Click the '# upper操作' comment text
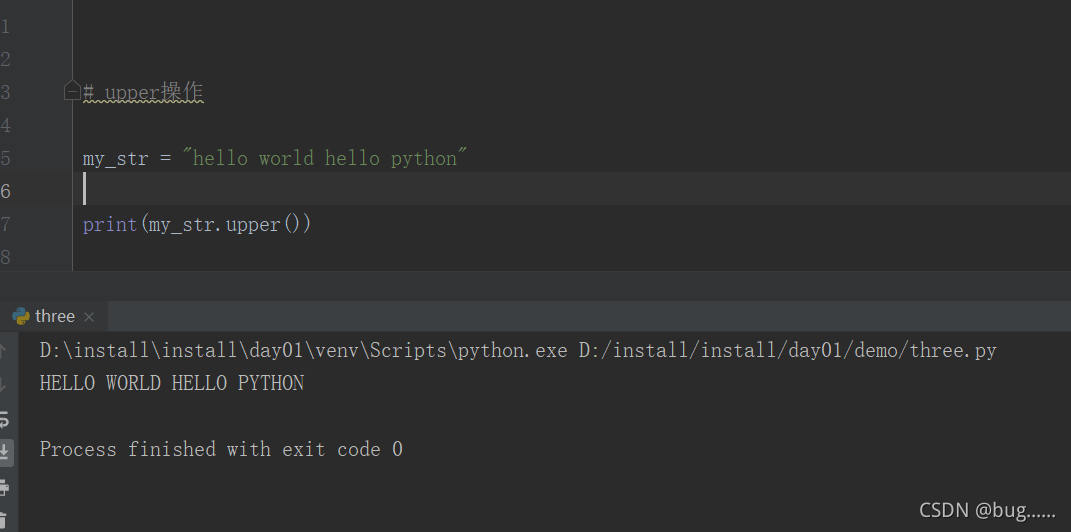Image resolution: width=1071 pixels, height=532 pixels. pos(143,92)
